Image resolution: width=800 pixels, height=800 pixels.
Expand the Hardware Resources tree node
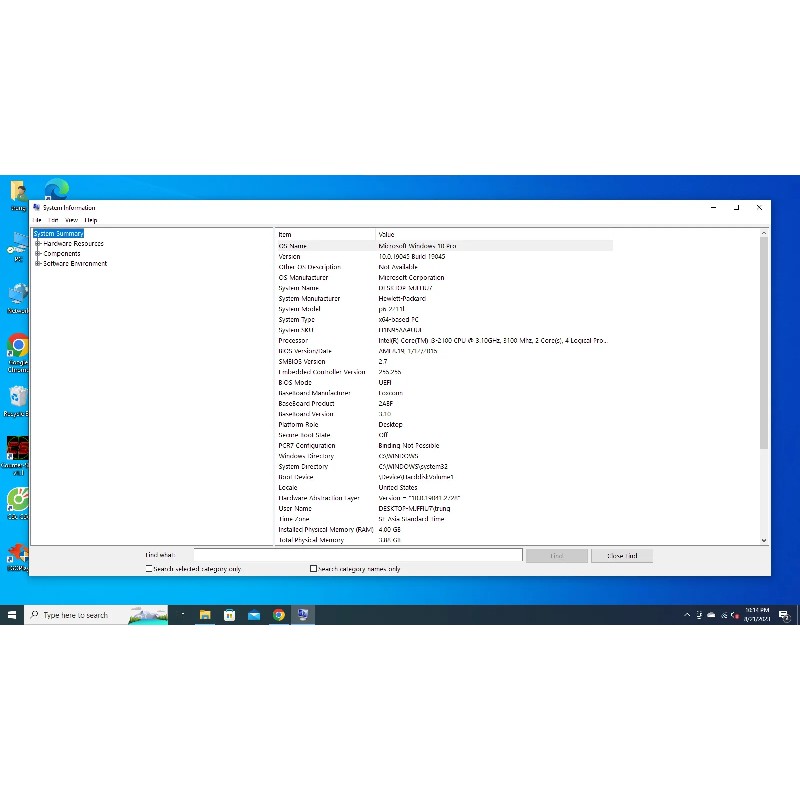(38, 243)
